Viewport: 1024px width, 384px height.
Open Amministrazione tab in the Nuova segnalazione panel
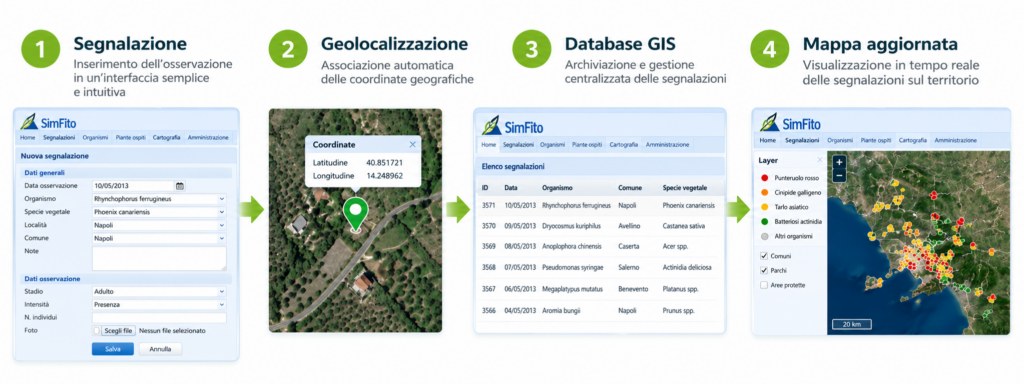click(x=208, y=138)
